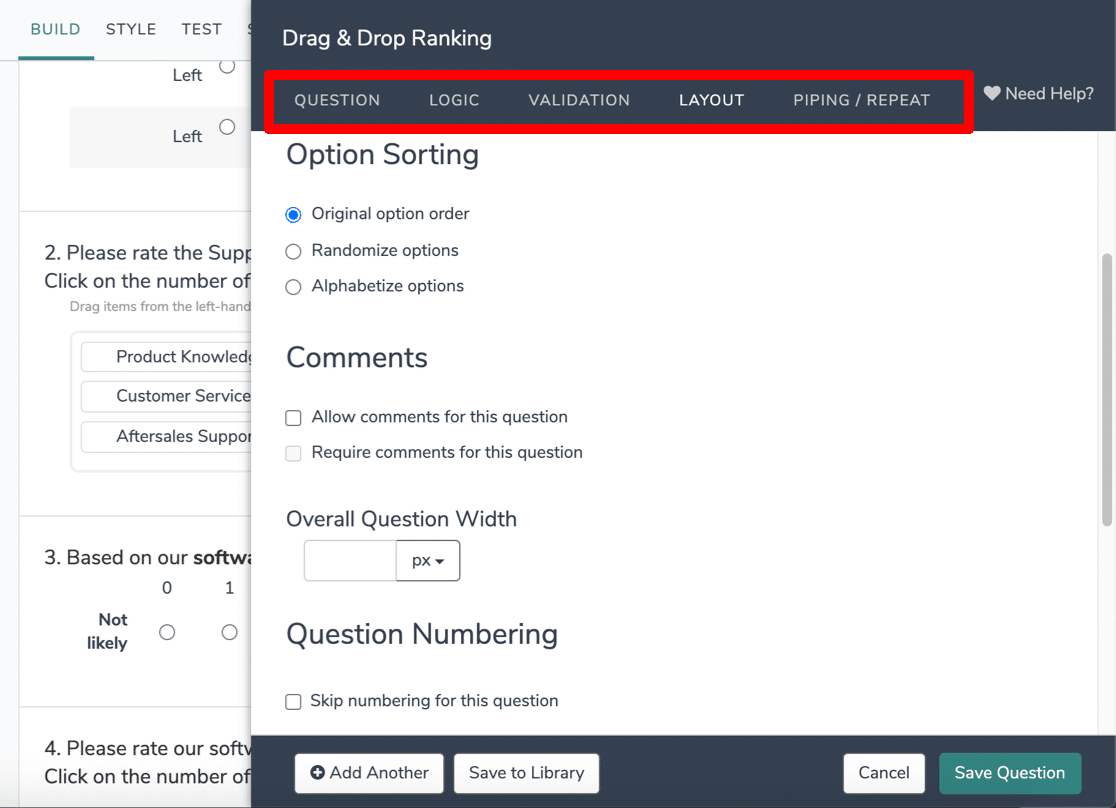Image resolution: width=1116 pixels, height=808 pixels.
Task: Enable Allow comments for this question
Action: point(293,418)
